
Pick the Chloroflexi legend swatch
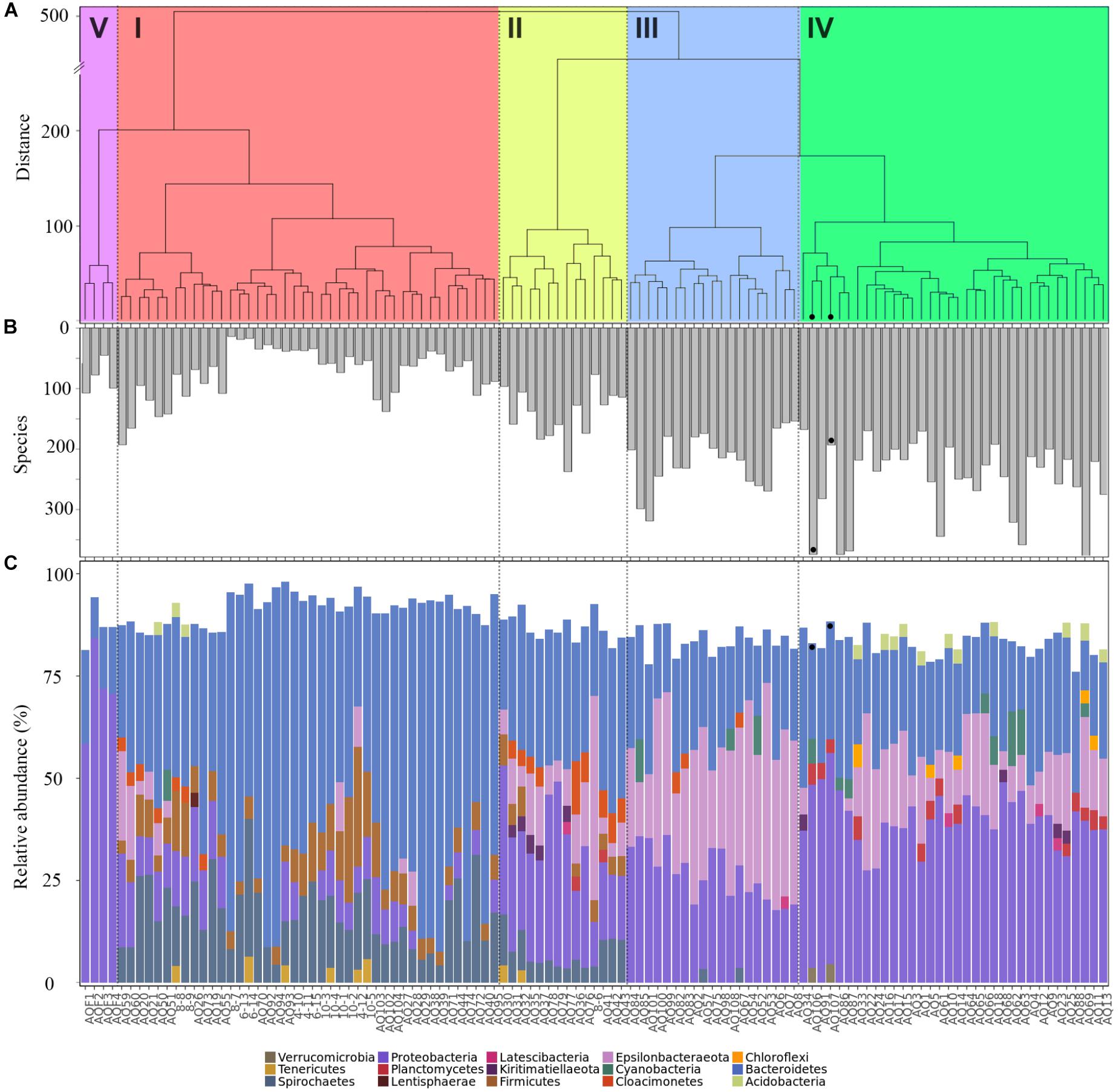[738, 1058]
